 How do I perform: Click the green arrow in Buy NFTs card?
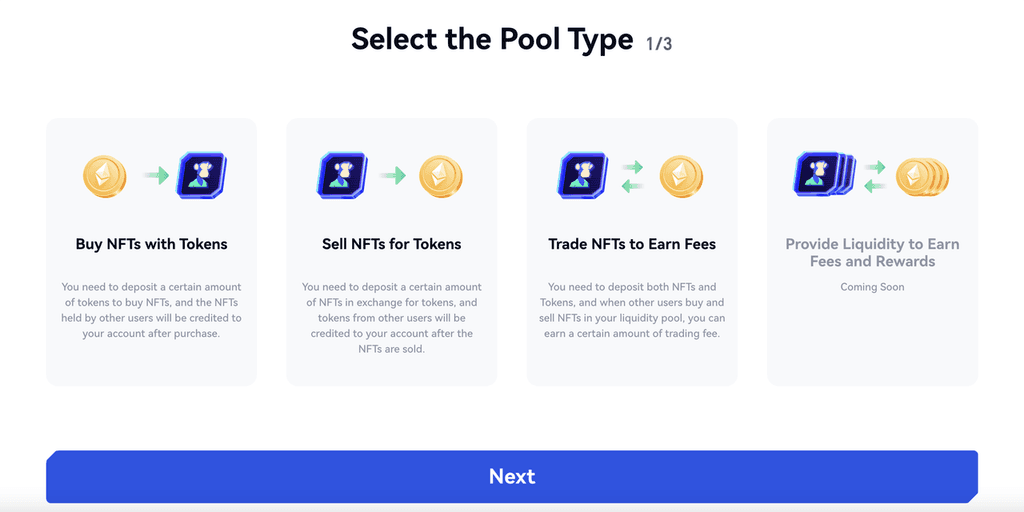155,176
